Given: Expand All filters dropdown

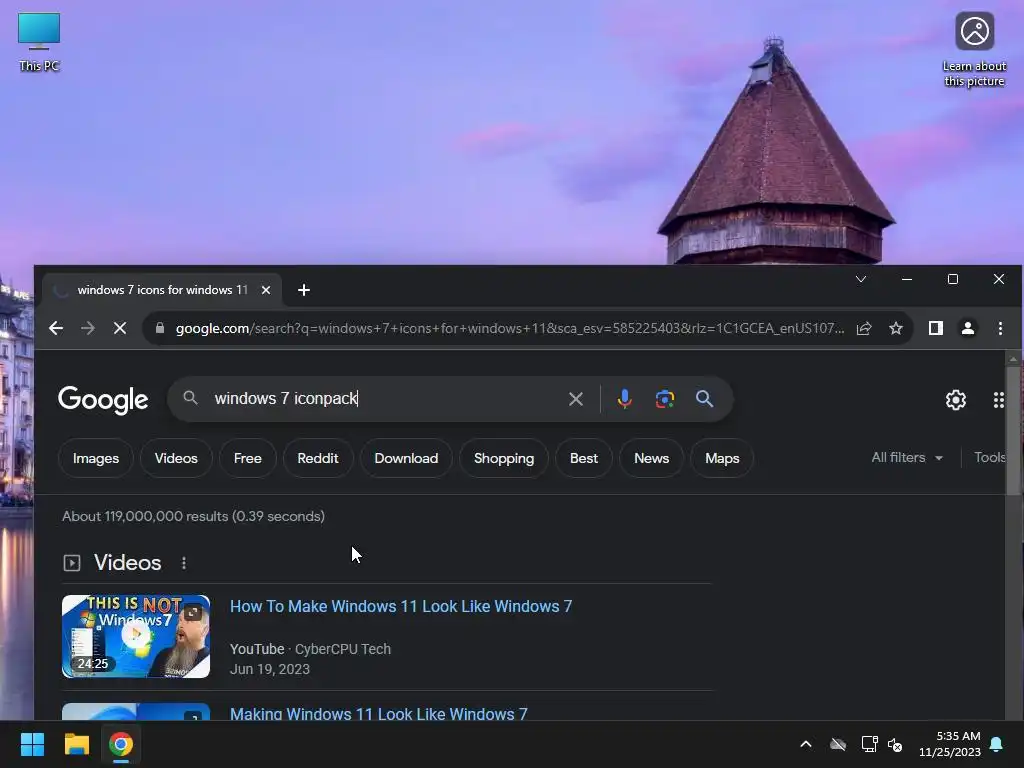Looking at the screenshot, I should point(907,458).
